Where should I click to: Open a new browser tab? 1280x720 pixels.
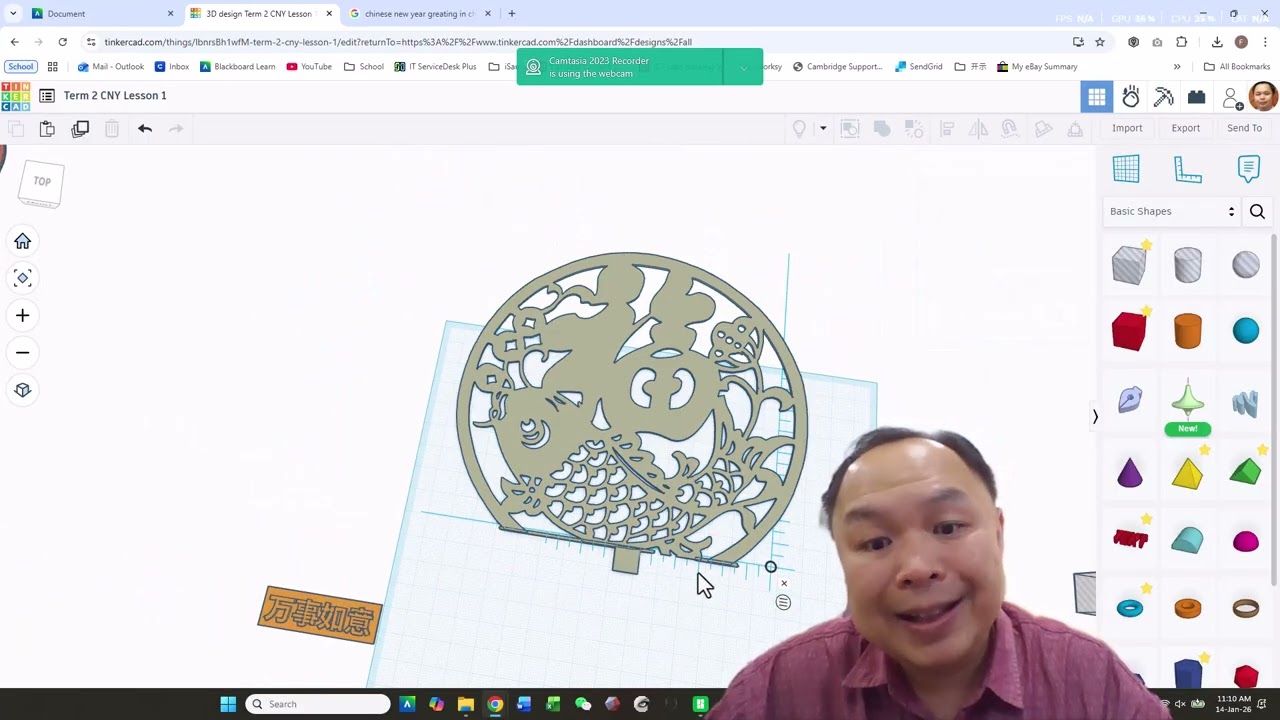(511, 14)
